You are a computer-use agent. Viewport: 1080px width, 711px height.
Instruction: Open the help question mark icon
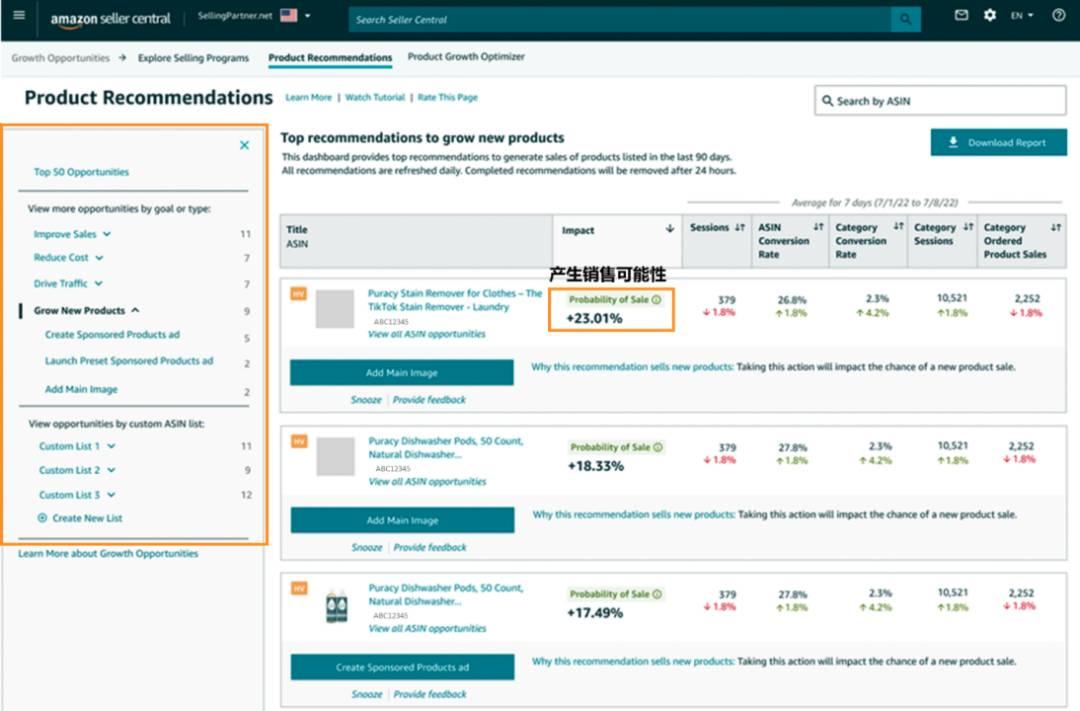1059,15
